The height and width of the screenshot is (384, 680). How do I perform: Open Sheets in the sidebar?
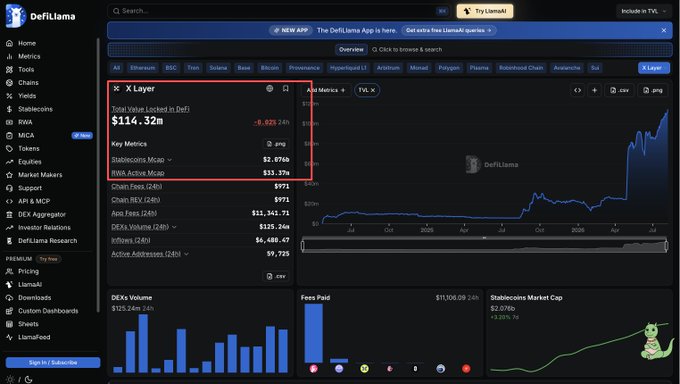(x=23, y=324)
